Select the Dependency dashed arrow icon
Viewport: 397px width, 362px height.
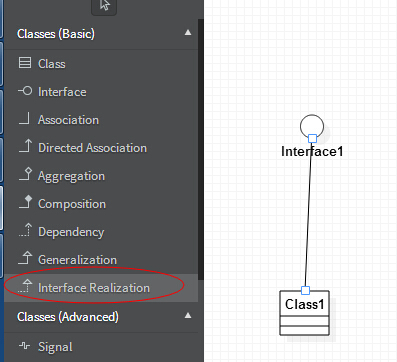(25, 230)
